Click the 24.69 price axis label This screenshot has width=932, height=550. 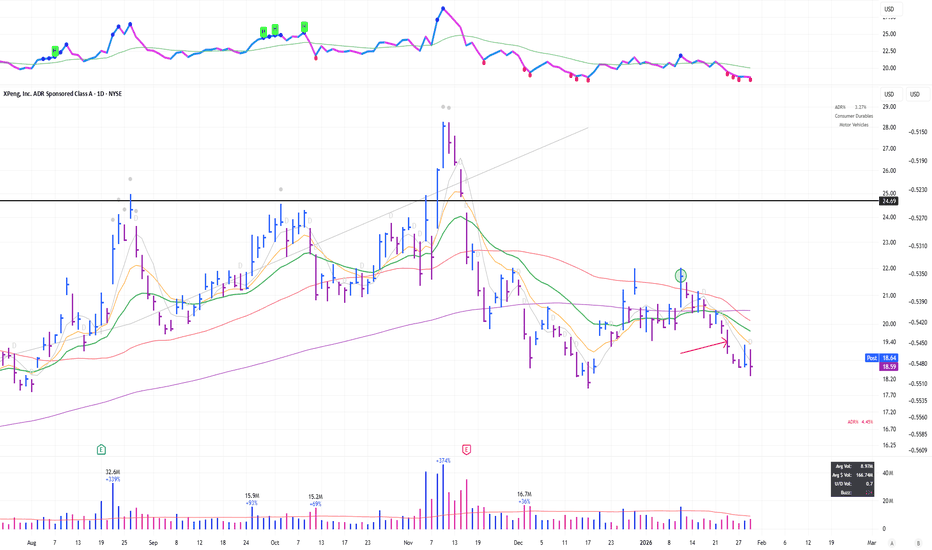[889, 201]
